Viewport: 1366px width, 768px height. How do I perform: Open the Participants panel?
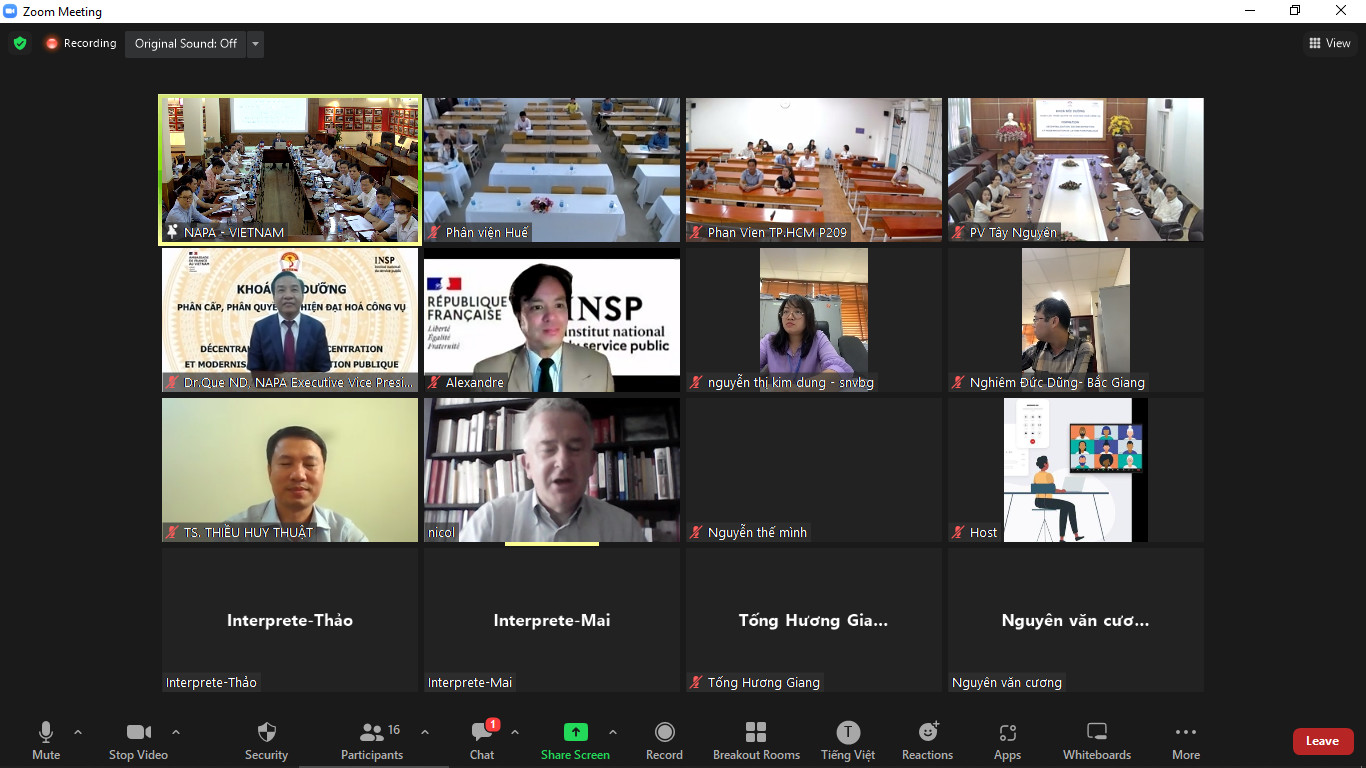(372, 741)
